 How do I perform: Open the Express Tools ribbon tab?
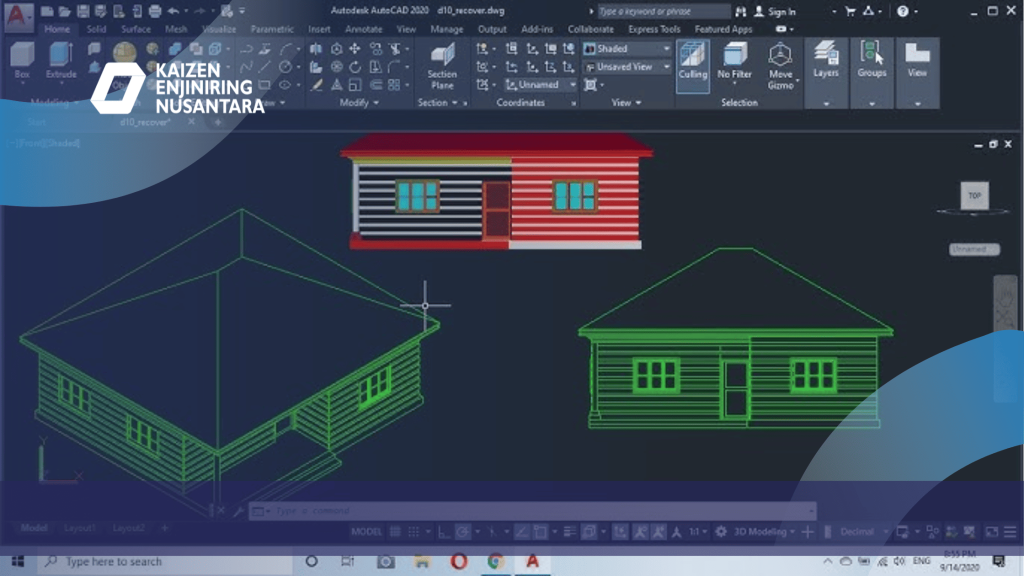654,29
